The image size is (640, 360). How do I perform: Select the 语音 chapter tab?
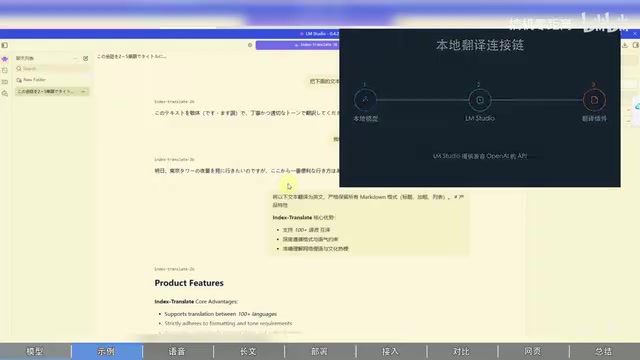coord(178,351)
